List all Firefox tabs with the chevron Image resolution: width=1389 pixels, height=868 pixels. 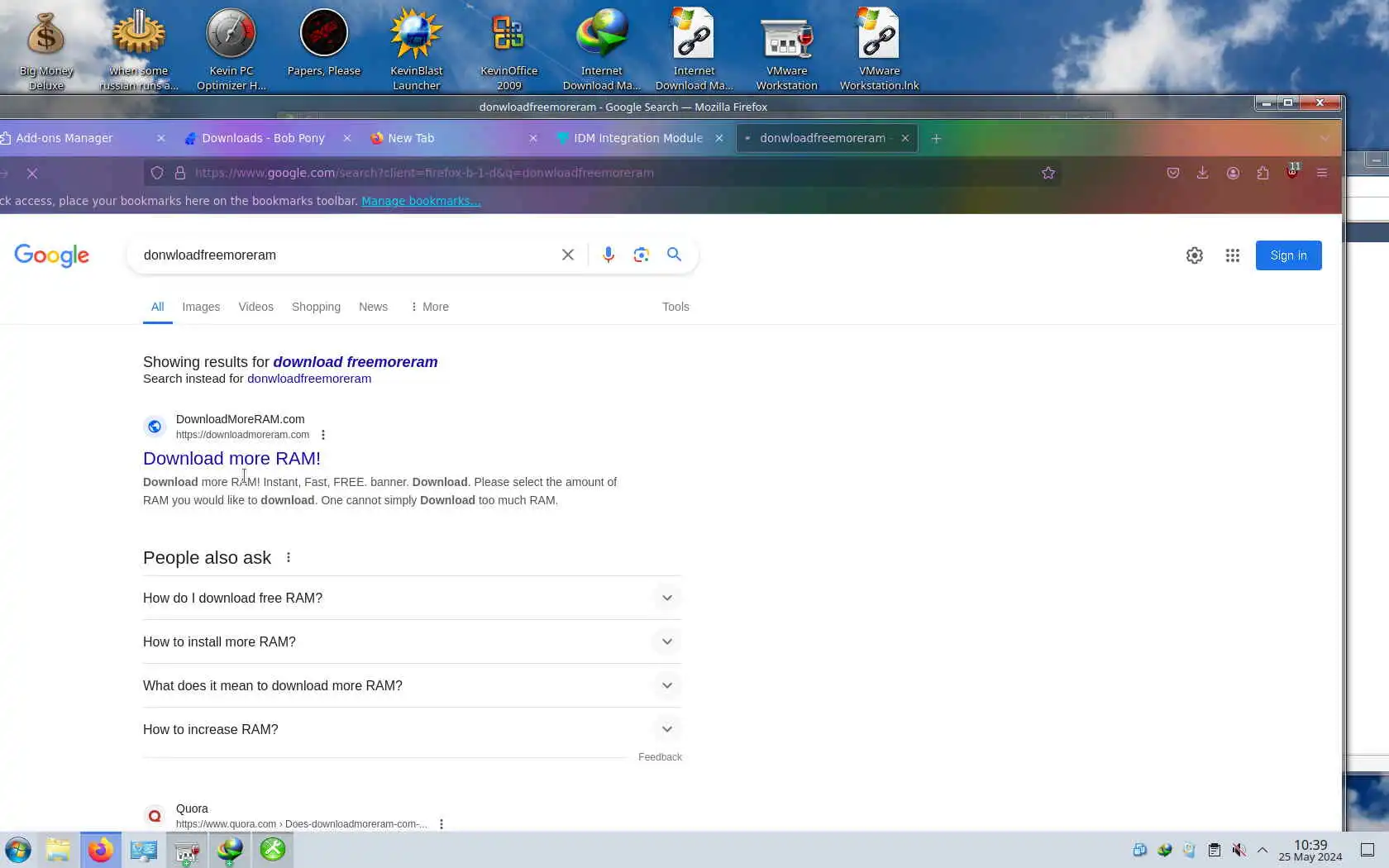tap(1325, 138)
